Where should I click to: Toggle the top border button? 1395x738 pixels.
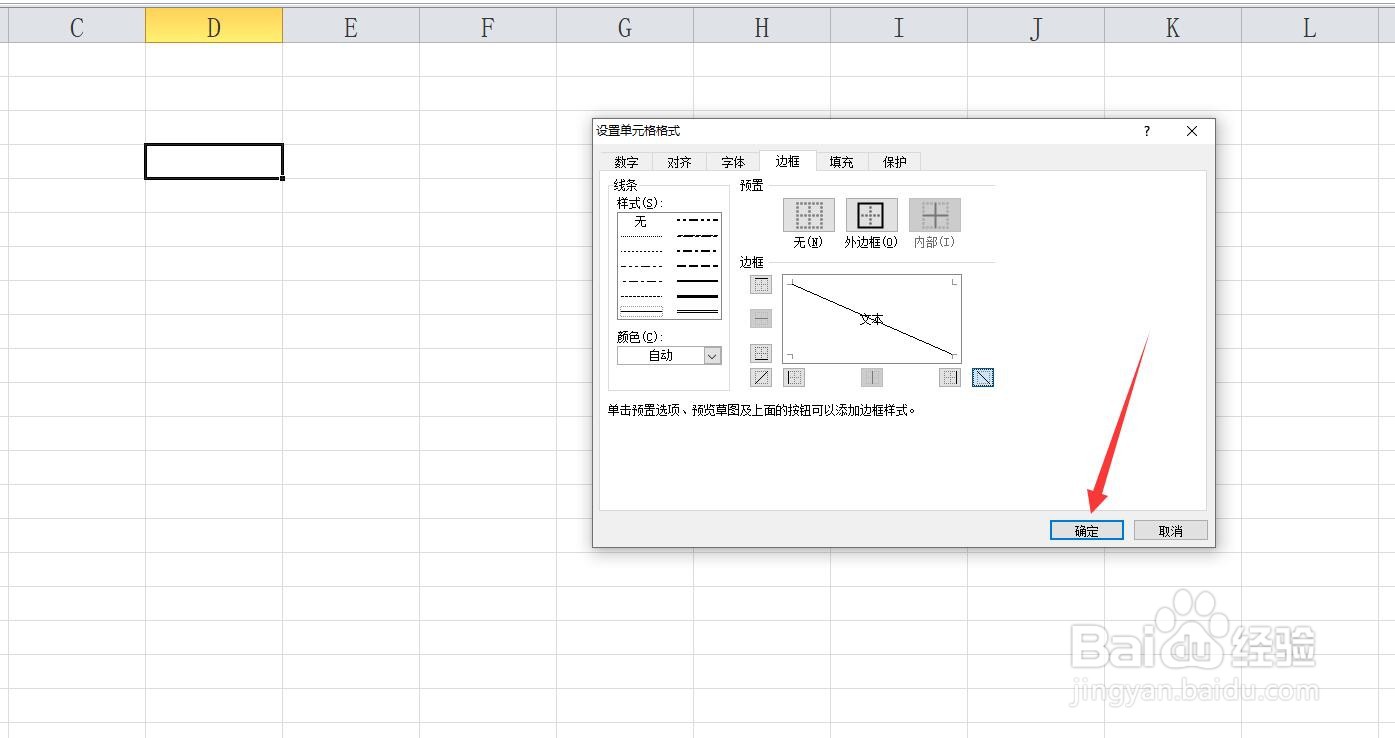click(x=761, y=285)
